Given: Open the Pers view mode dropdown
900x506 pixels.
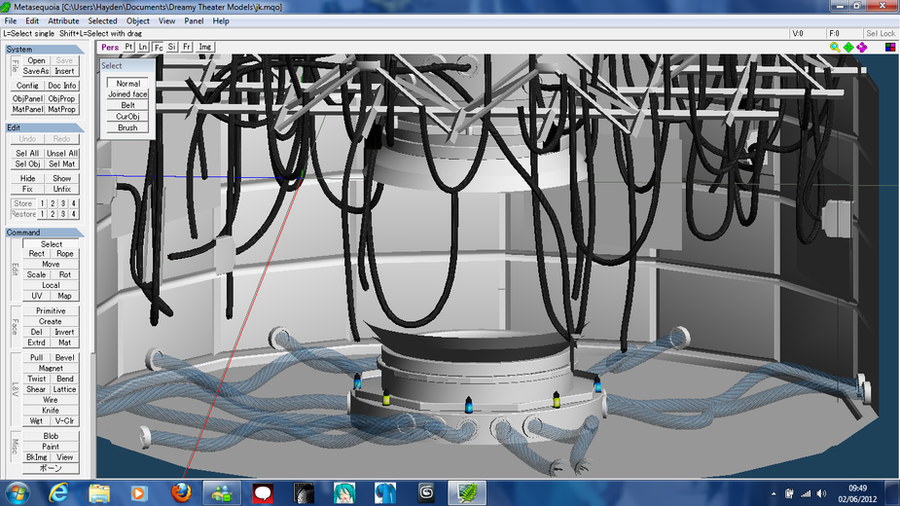Looking at the screenshot, I should 110,47.
